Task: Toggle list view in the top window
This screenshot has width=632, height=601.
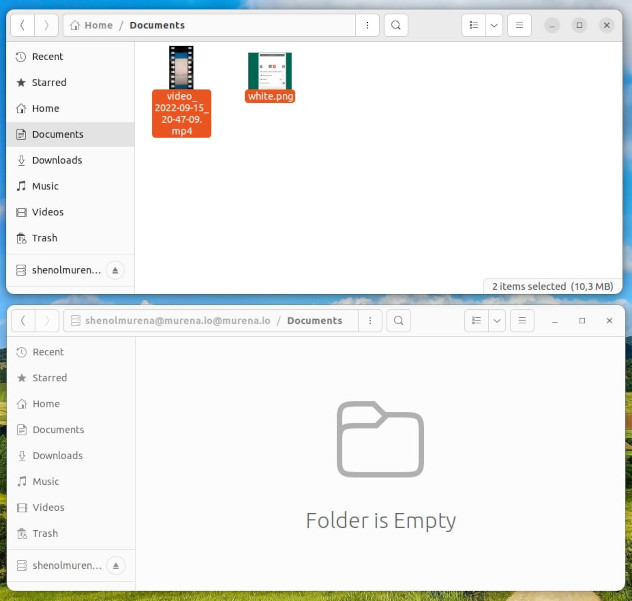Action: pos(474,25)
